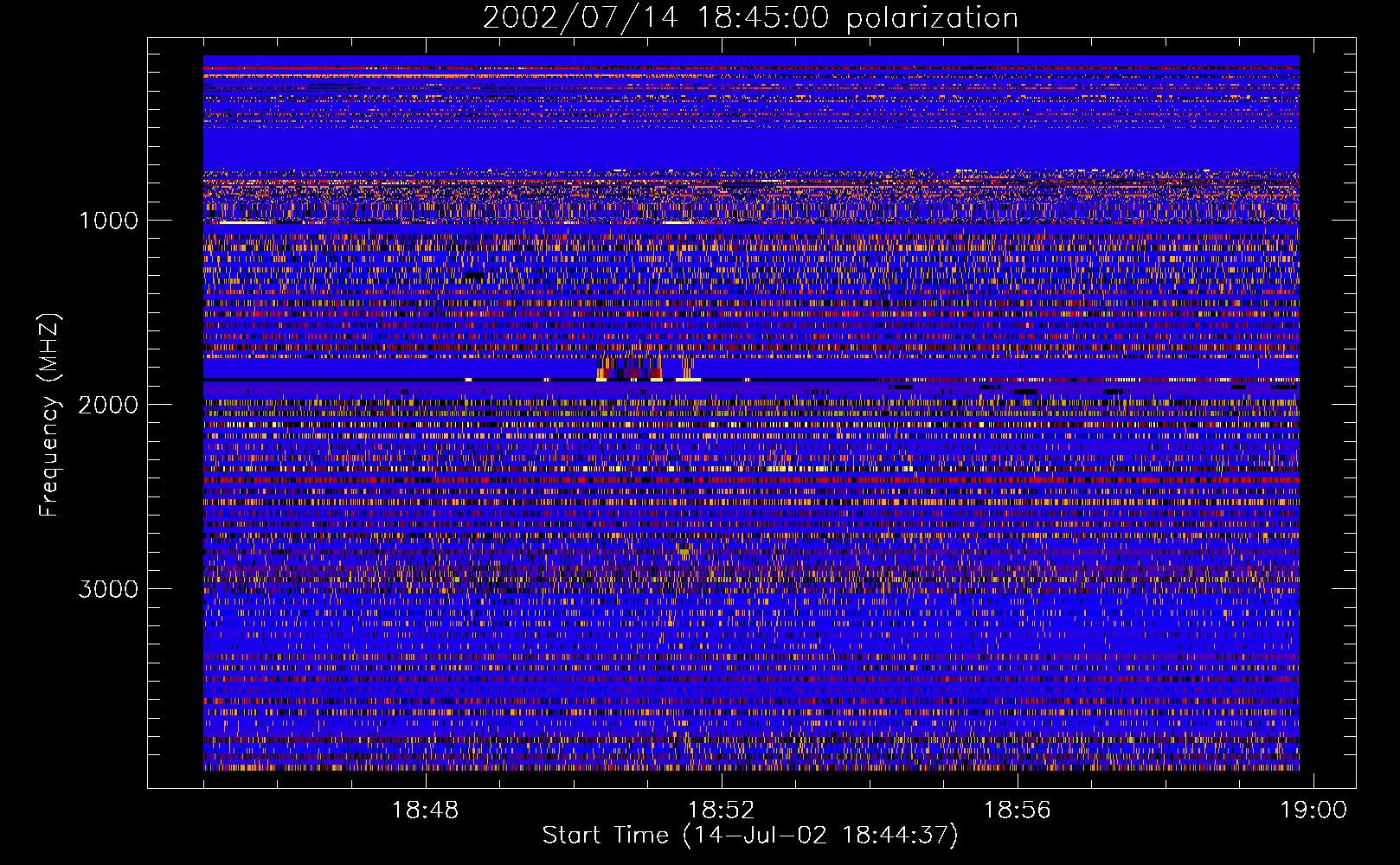Screen dimensions: 1400x865
Task: Click the 19:00 time tick label
Action: [1313, 811]
